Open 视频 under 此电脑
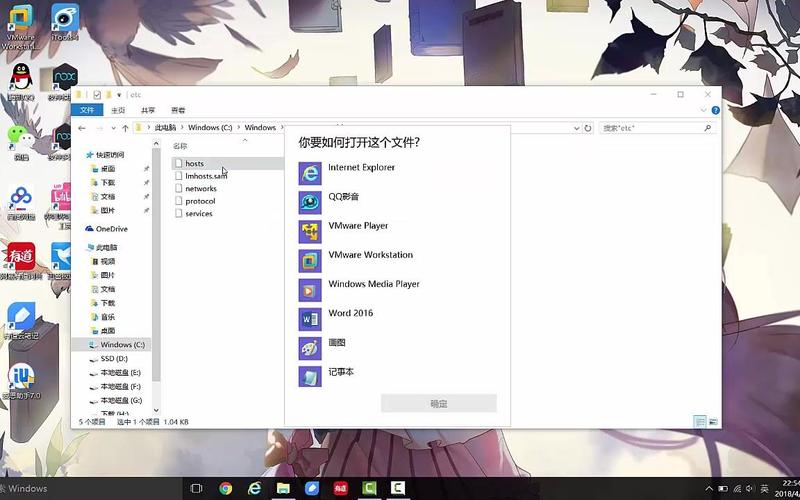Viewport: 800px width, 500px height. tap(108, 261)
